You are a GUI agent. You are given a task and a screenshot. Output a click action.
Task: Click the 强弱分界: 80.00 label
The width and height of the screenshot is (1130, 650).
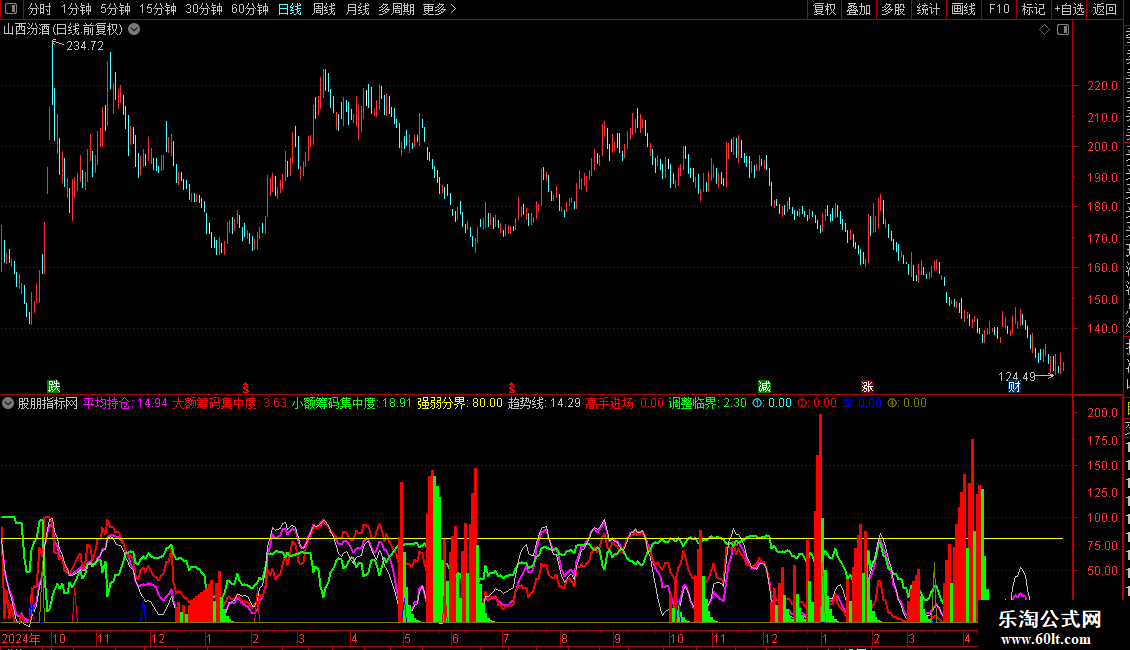click(x=460, y=404)
